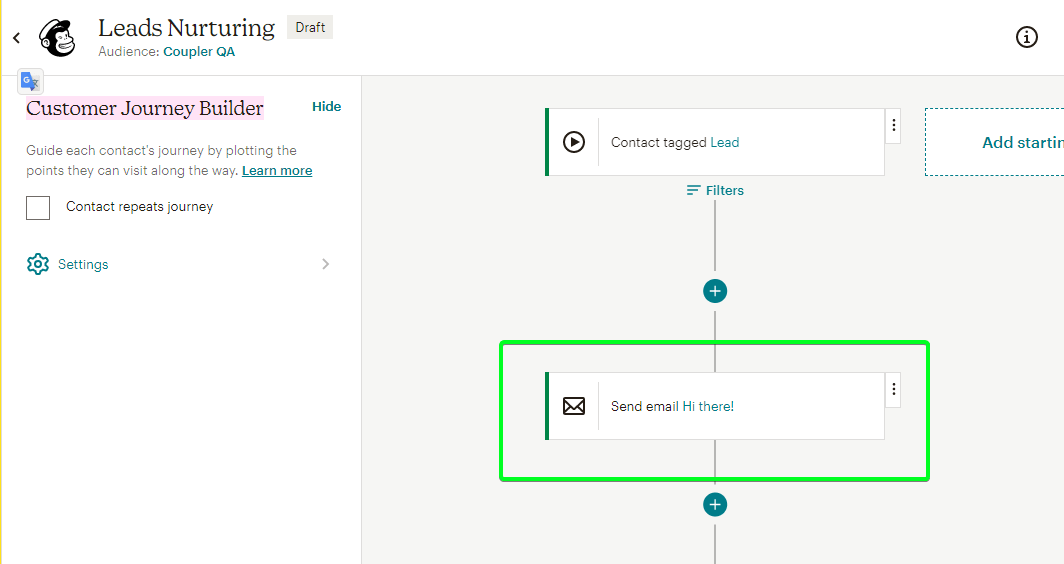
Task: Click the Lead tag link
Action: [725, 143]
